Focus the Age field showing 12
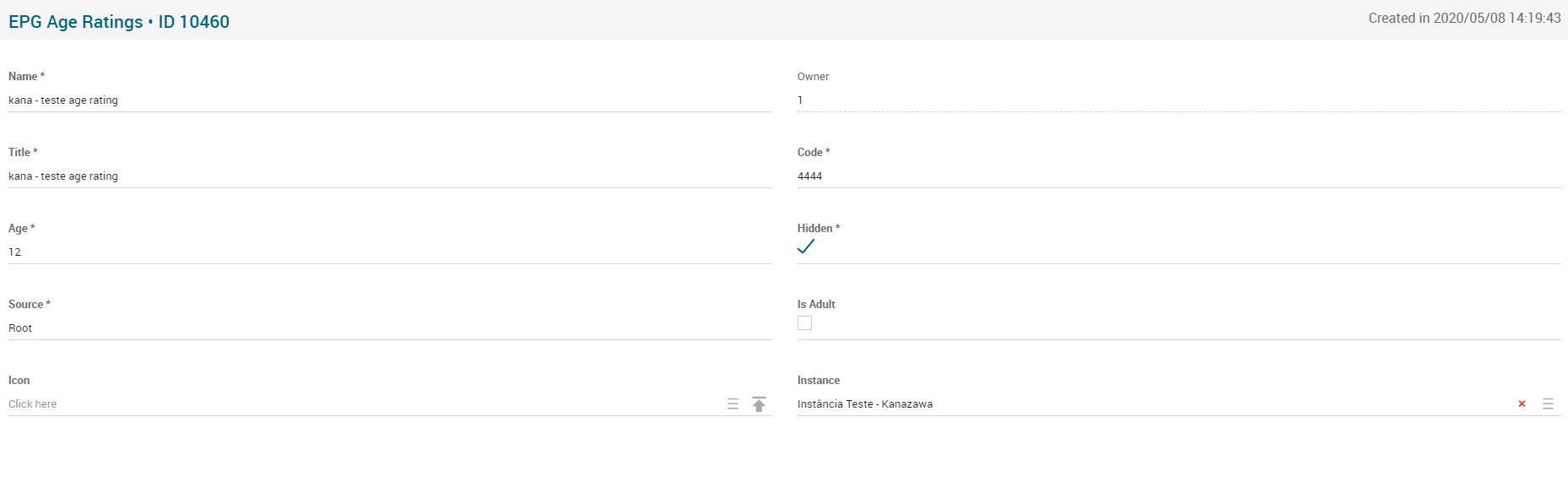Viewport: 1568px width, 482px height. click(388, 252)
